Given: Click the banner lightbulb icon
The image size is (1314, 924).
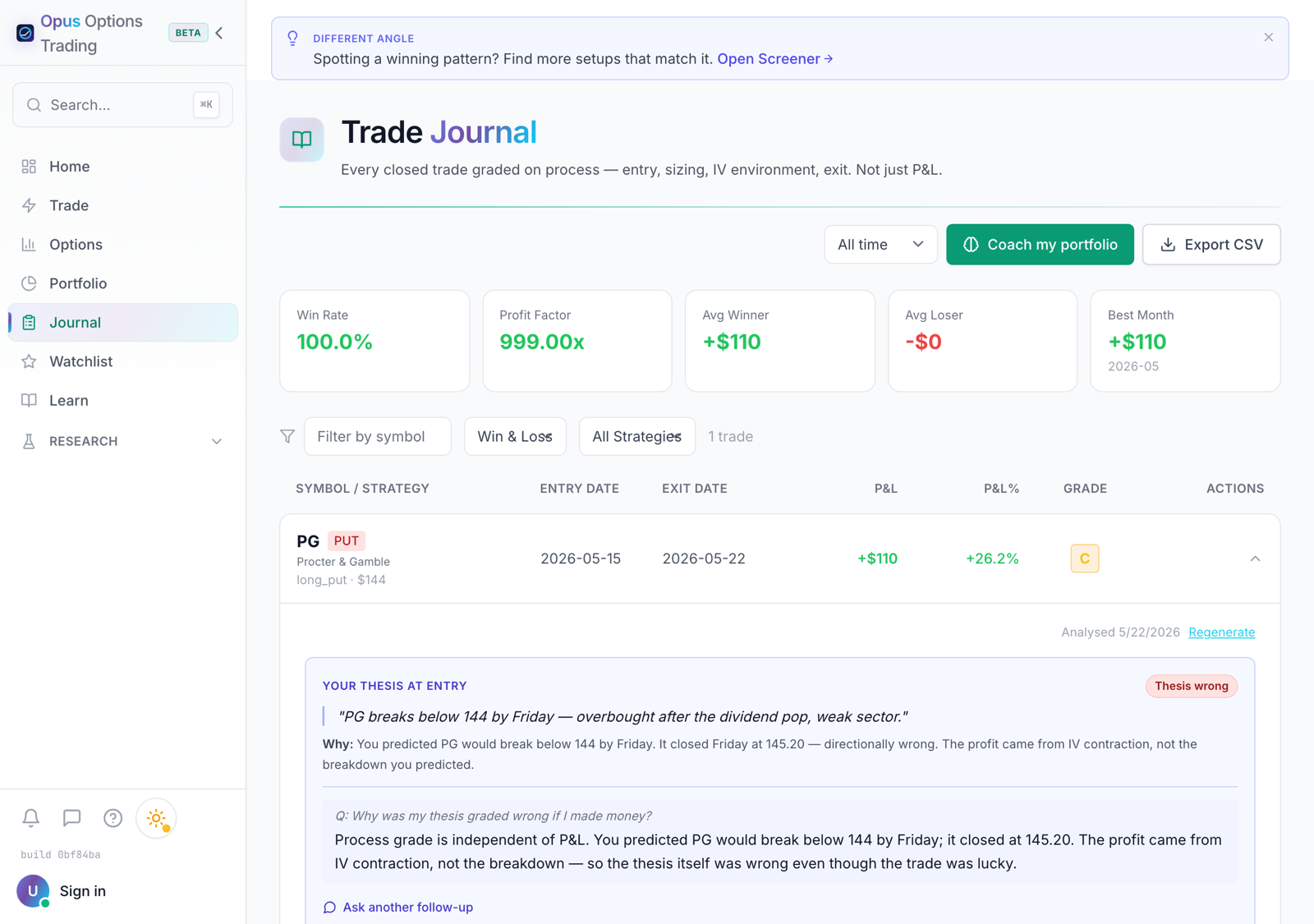Looking at the screenshot, I should (293, 39).
